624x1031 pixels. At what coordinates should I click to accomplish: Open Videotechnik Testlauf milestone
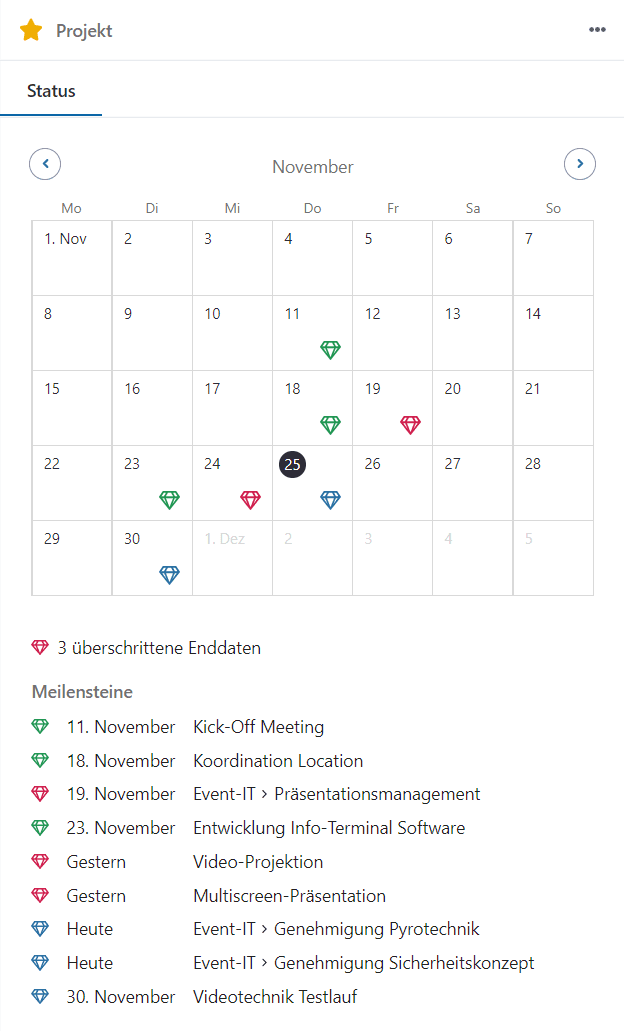275,996
